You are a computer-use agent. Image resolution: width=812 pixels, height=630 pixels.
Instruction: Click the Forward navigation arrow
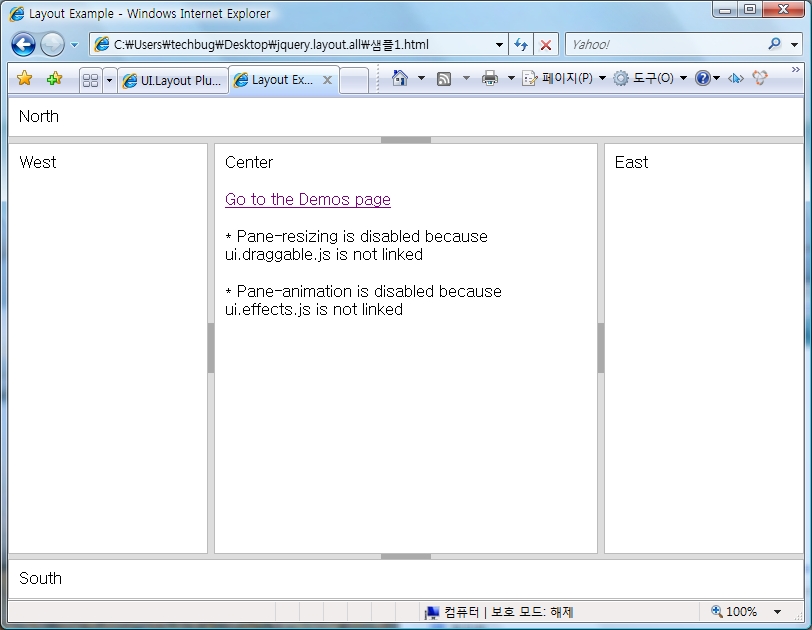(52, 45)
